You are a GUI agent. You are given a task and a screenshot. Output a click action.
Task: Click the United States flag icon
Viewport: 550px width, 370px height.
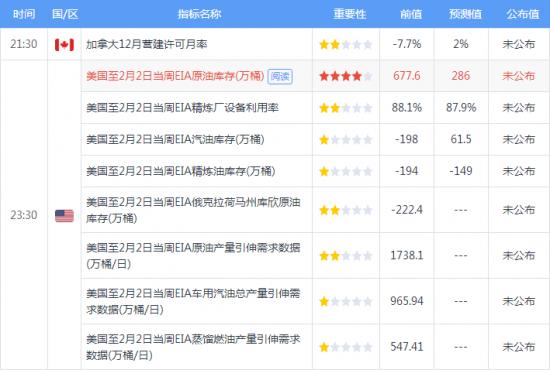click(65, 216)
